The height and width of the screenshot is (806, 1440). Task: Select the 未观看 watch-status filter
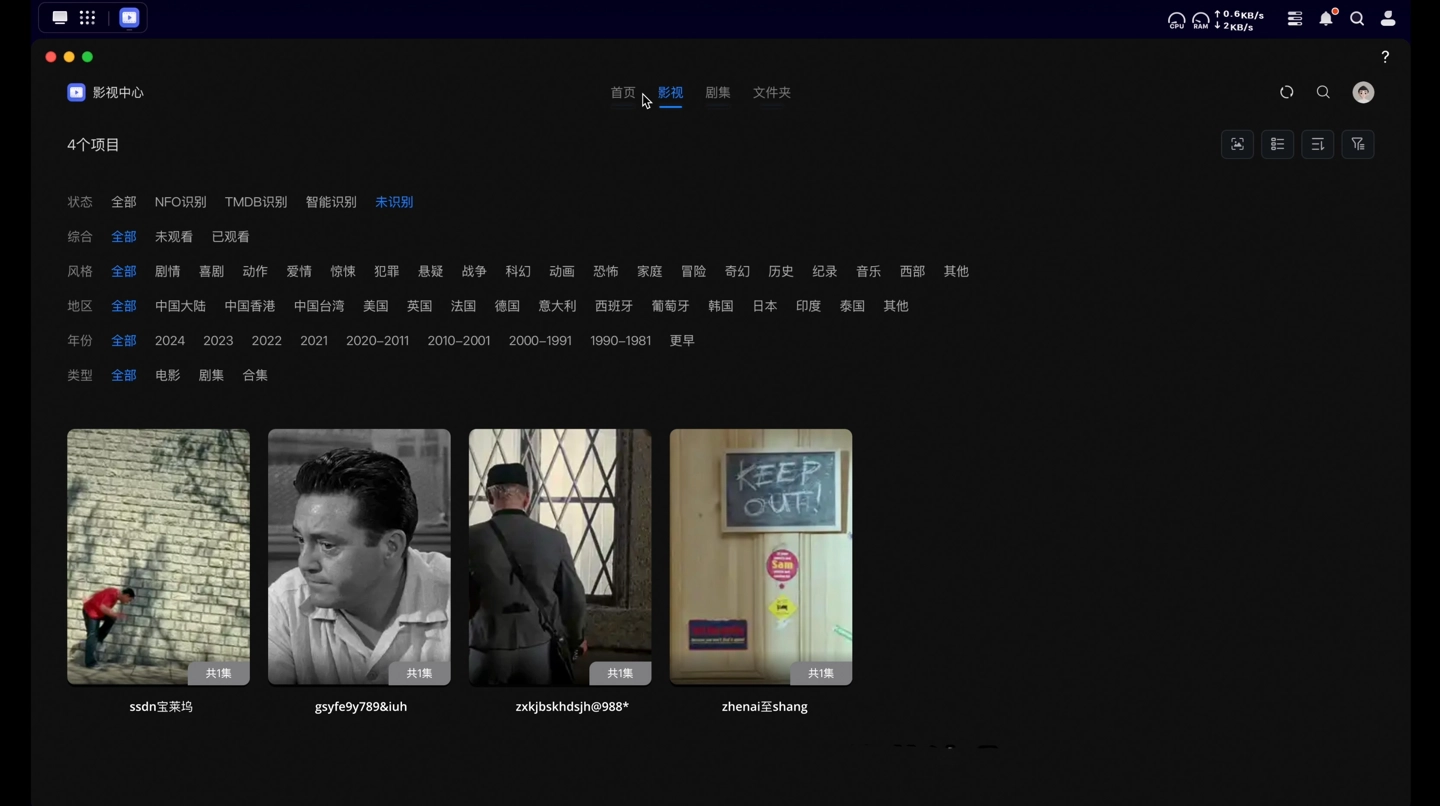174,237
